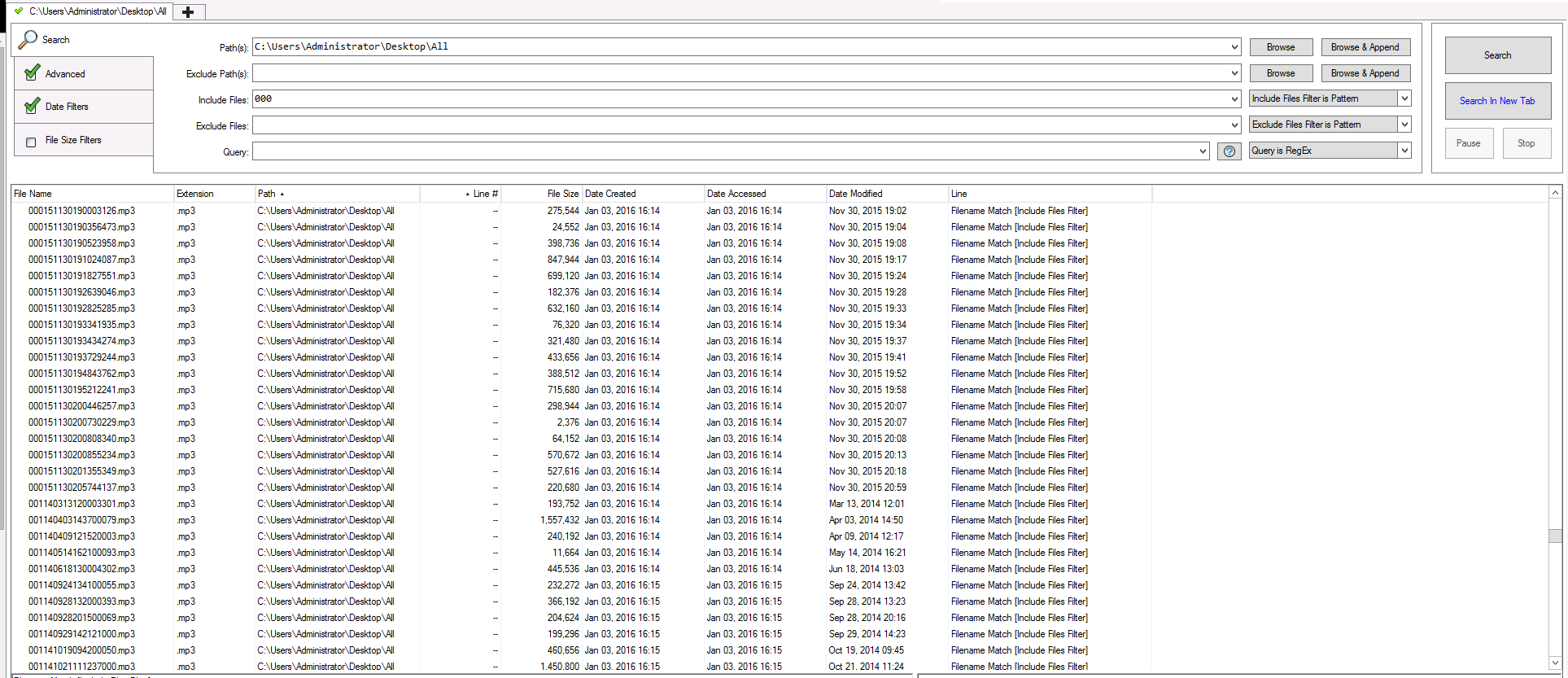Click scroll down arrow in results list
The width and height of the screenshot is (1568, 678).
[x=1555, y=663]
